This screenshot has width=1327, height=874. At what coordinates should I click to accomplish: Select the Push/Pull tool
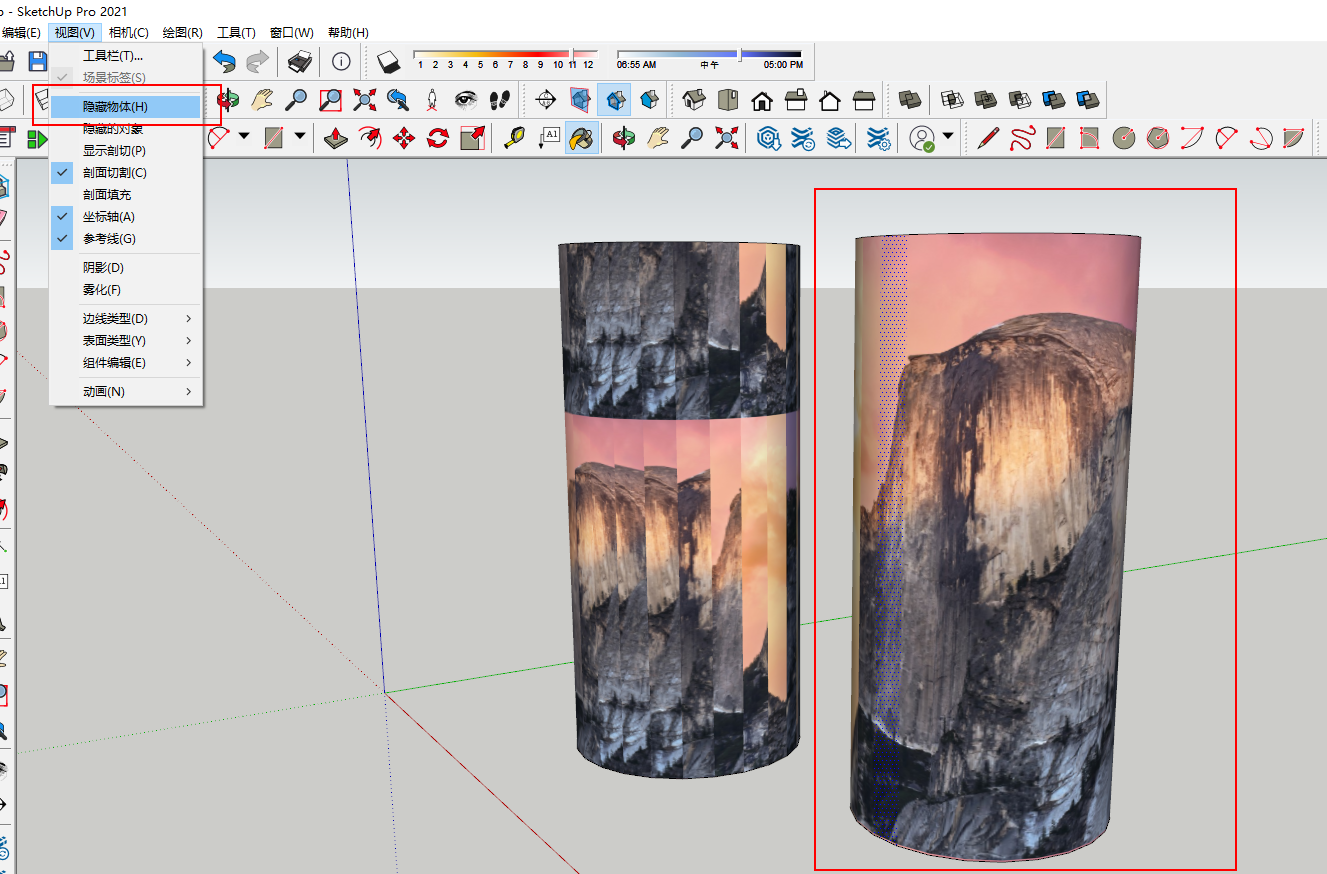(x=337, y=137)
